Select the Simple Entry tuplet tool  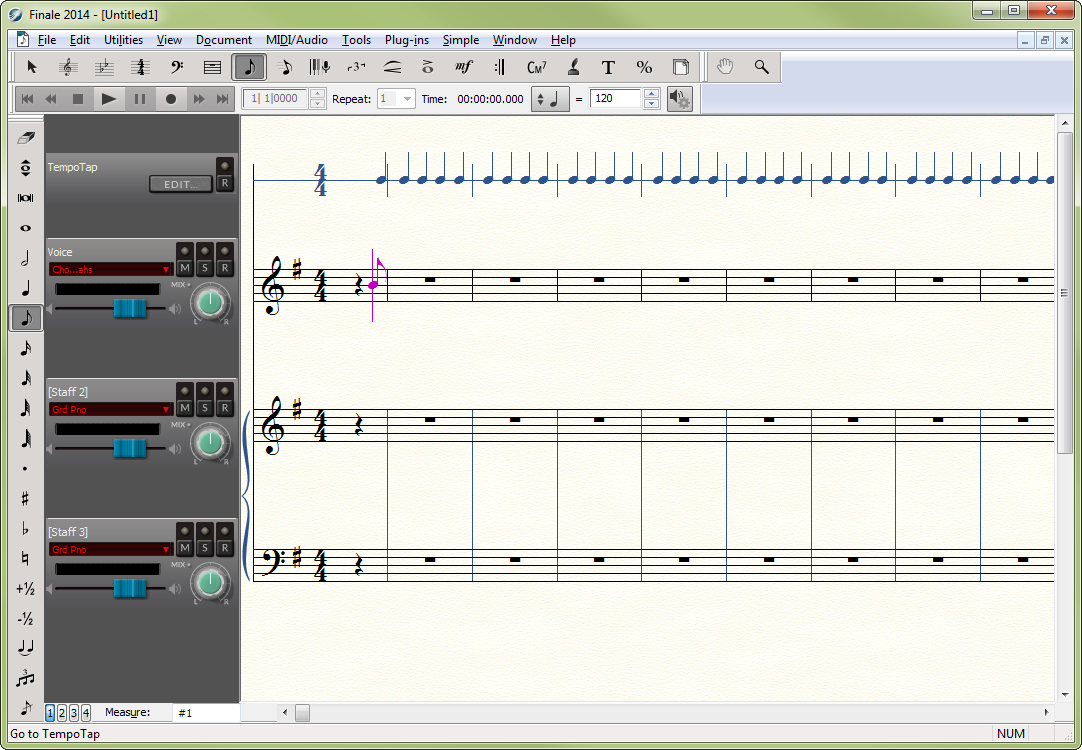click(x=26, y=678)
